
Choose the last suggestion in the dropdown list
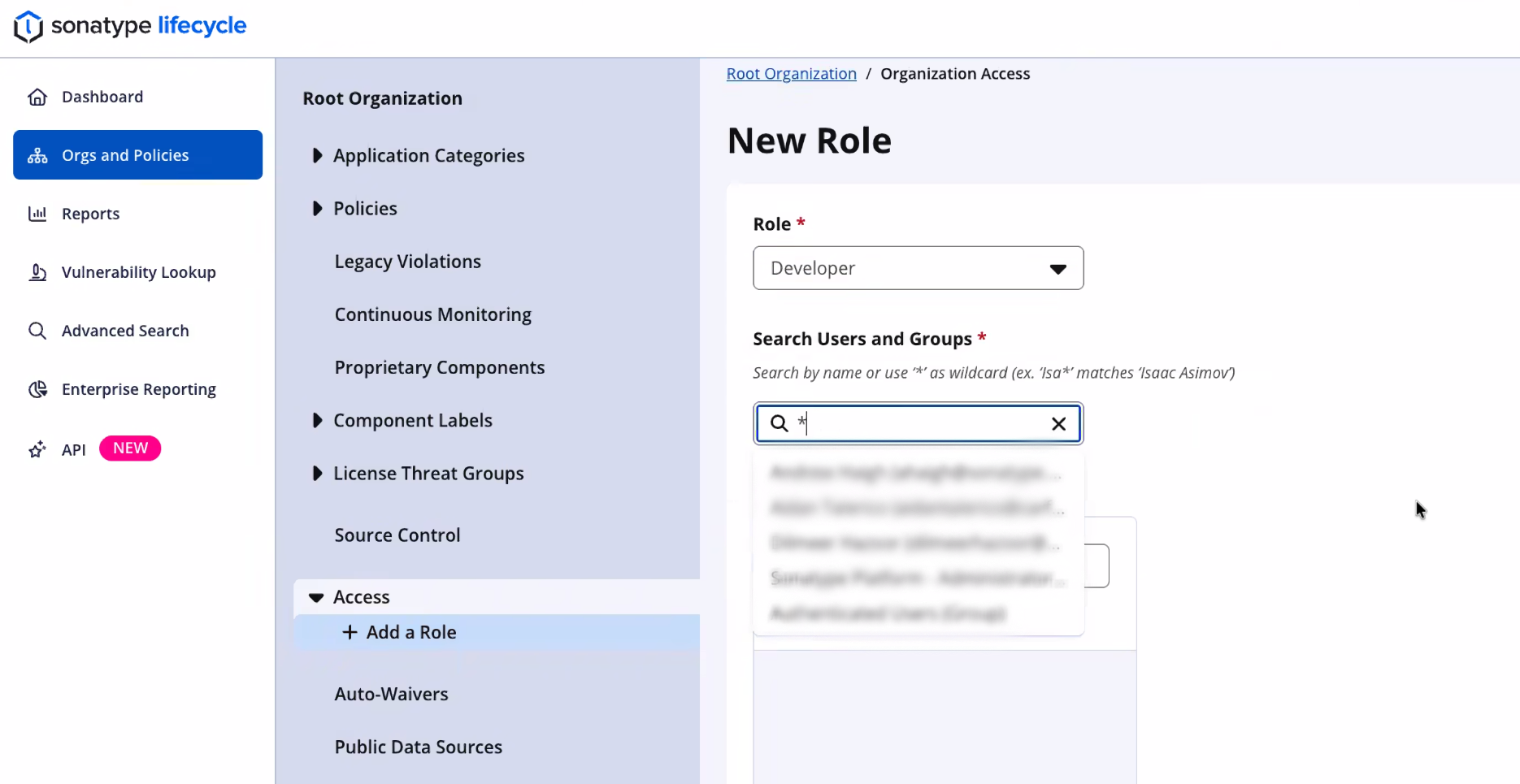[918, 613]
